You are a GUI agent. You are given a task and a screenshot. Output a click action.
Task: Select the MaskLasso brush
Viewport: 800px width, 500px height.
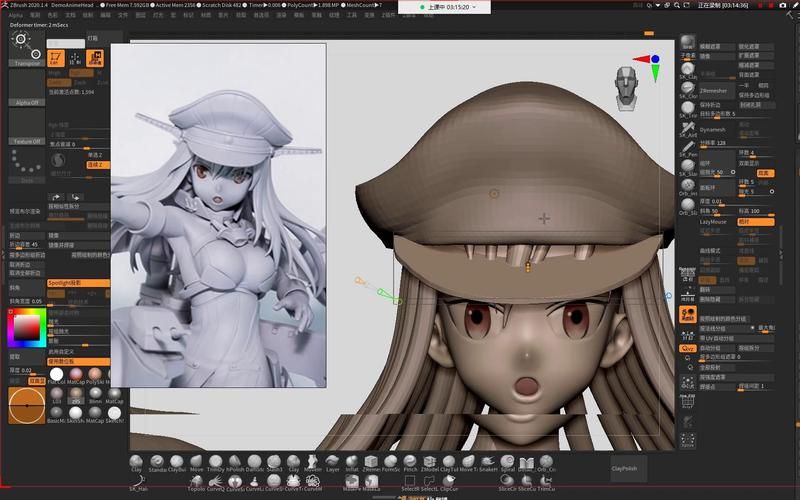coord(371,483)
